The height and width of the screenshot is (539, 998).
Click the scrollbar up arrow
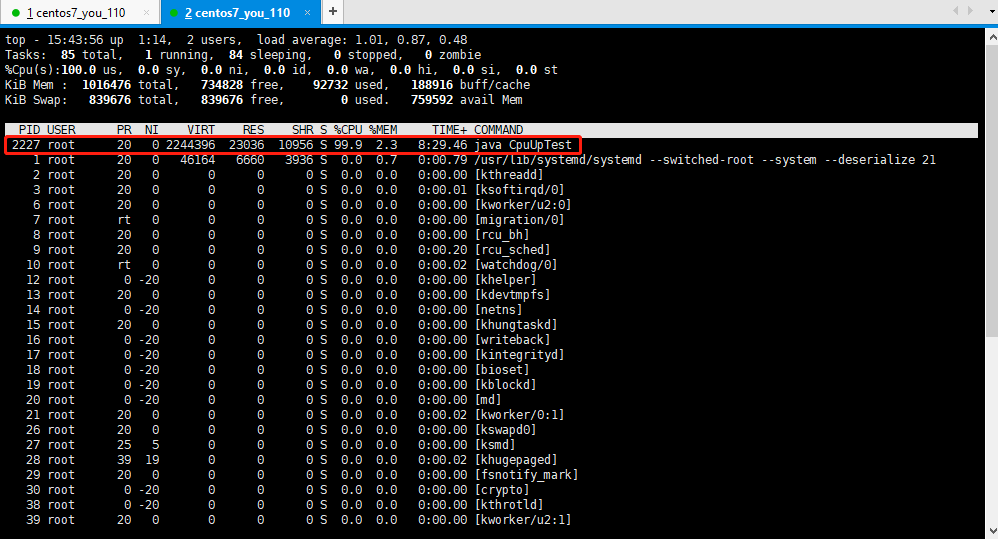click(992, 37)
